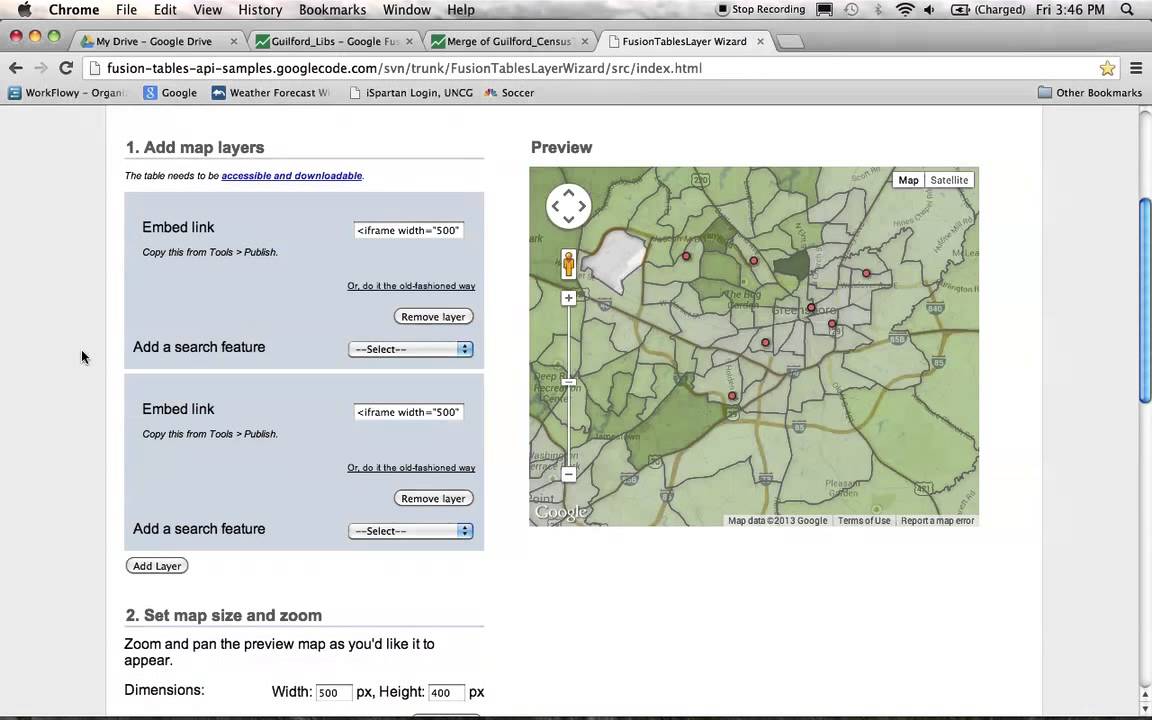Click the Google logo on map
The height and width of the screenshot is (720, 1152).
pyautogui.click(x=561, y=512)
